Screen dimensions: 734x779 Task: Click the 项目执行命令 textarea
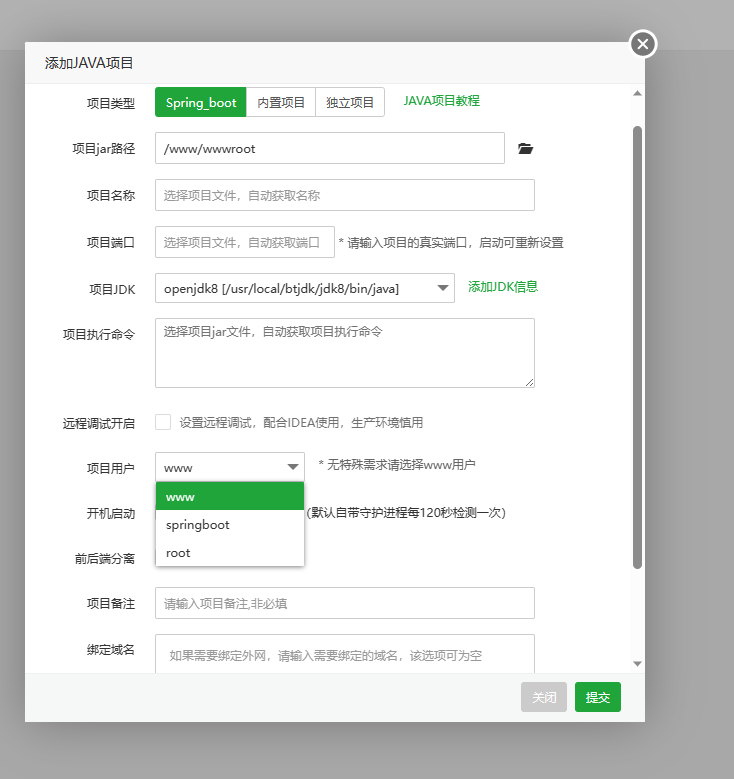[x=345, y=353]
